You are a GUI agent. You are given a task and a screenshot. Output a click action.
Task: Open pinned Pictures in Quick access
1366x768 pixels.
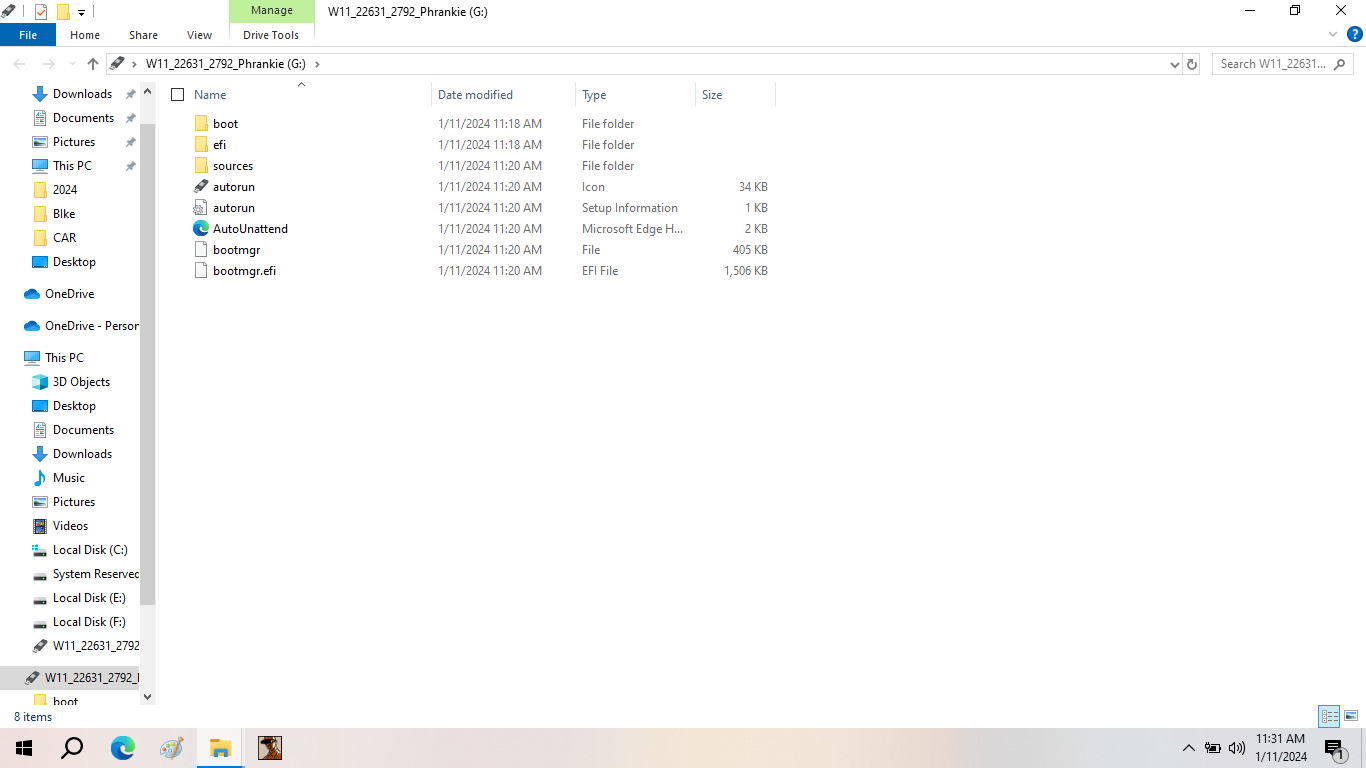click(x=74, y=142)
